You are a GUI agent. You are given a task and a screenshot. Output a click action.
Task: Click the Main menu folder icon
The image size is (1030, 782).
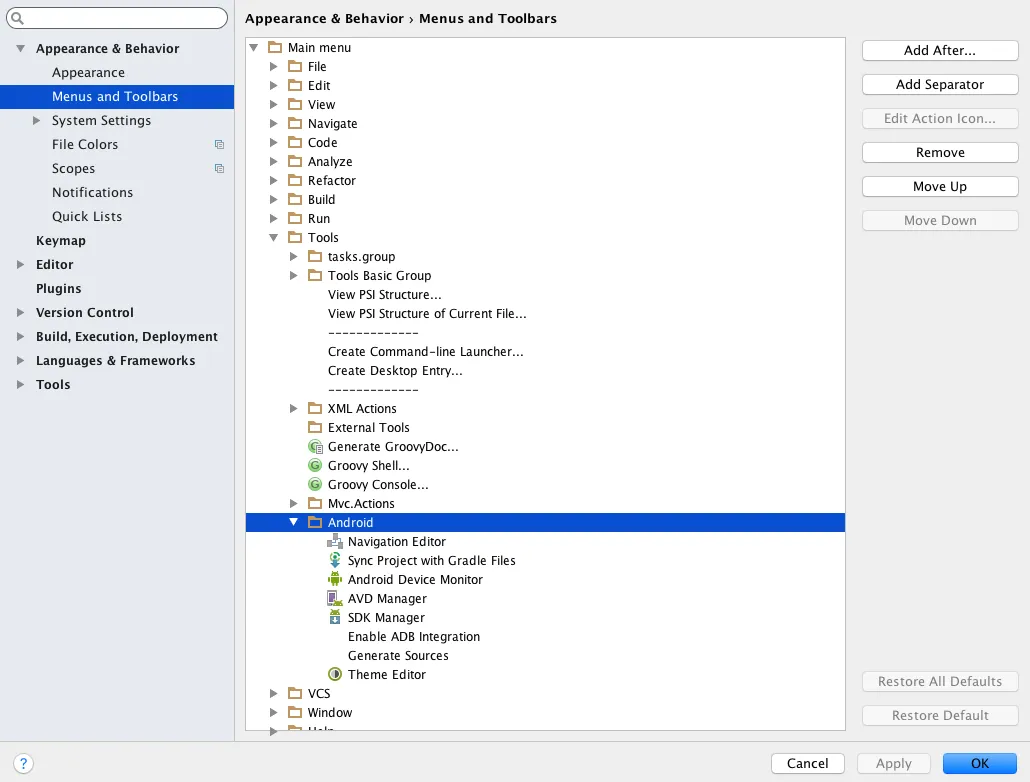click(x=275, y=47)
